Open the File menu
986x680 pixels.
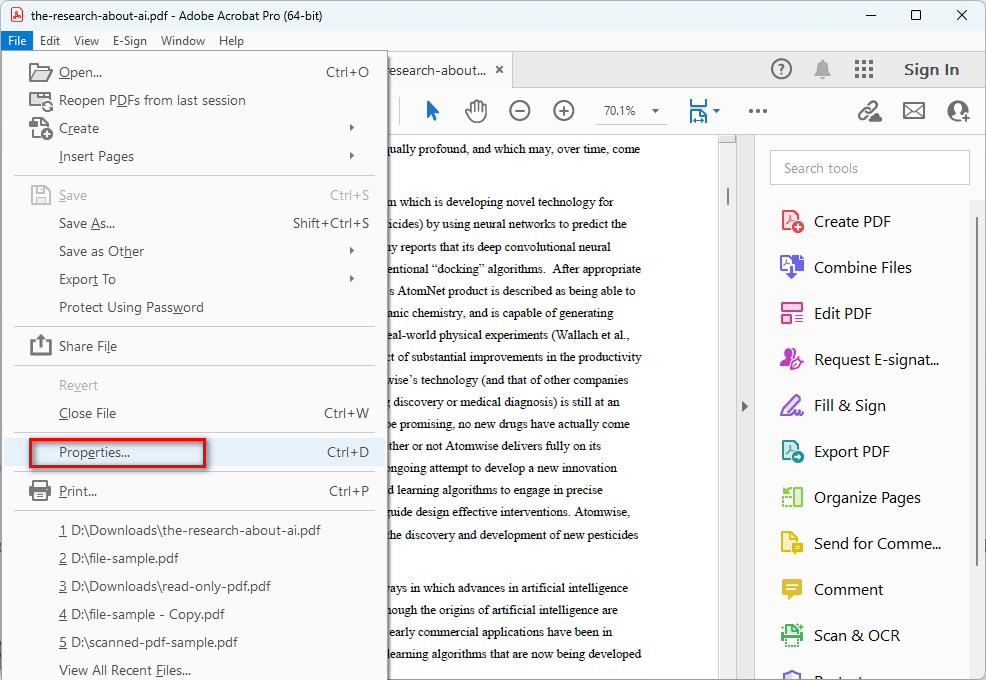17,41
